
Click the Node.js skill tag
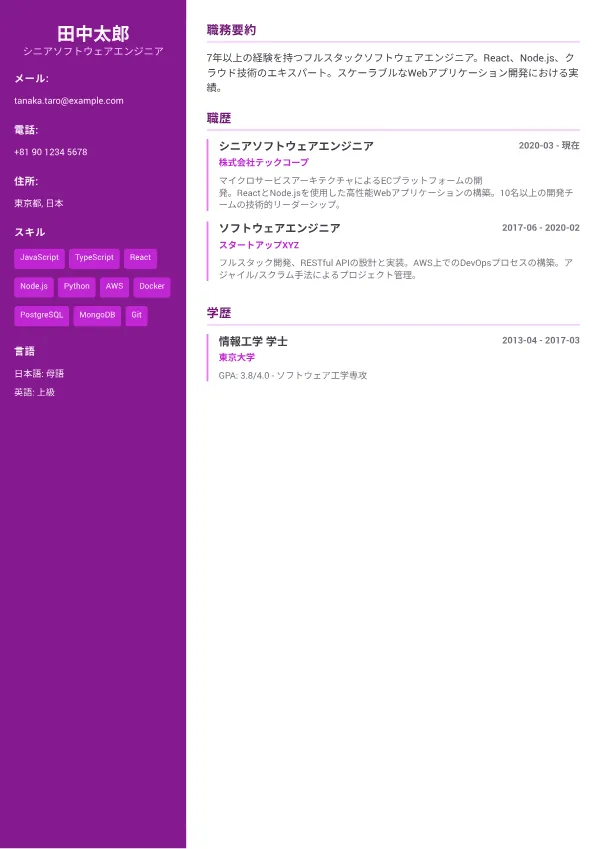(34, 286)
